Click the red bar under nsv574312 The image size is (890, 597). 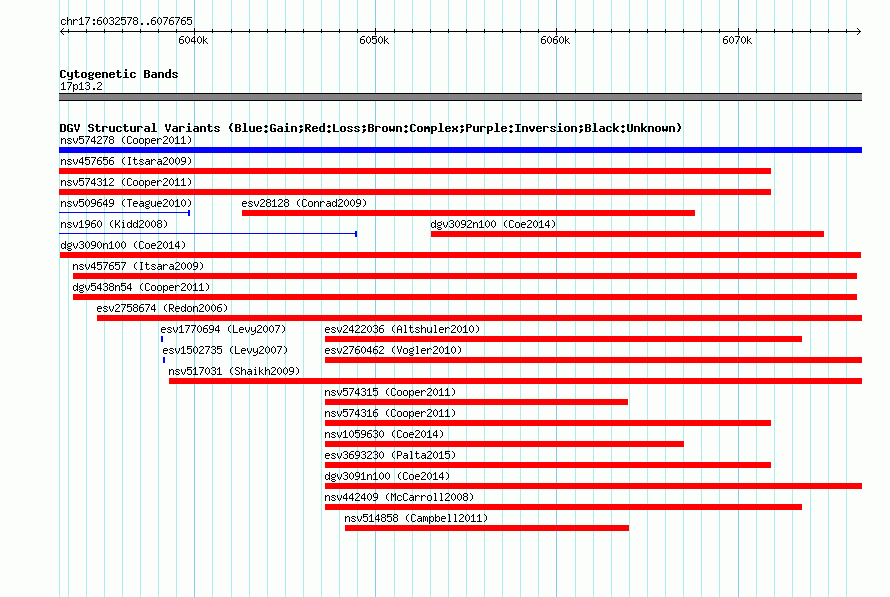click(x=415, y=192)
